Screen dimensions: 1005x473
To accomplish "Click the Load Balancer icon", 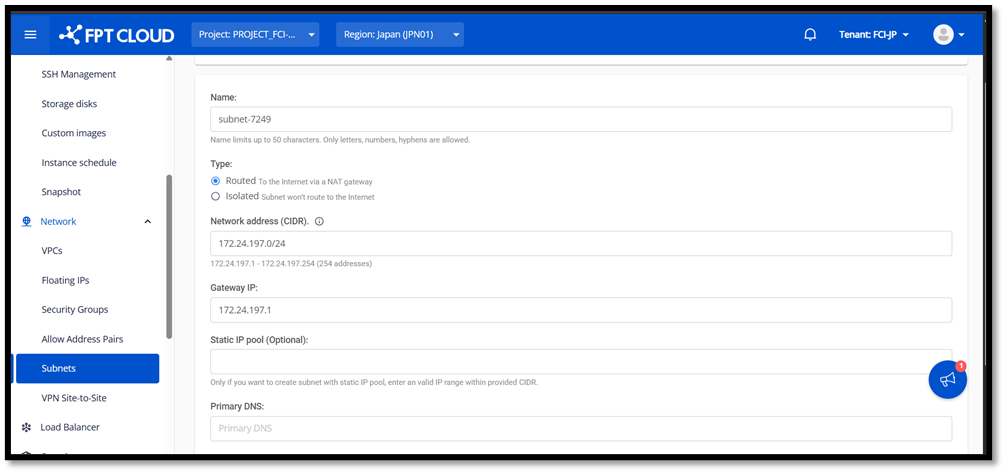I will [x=26, y=427].
